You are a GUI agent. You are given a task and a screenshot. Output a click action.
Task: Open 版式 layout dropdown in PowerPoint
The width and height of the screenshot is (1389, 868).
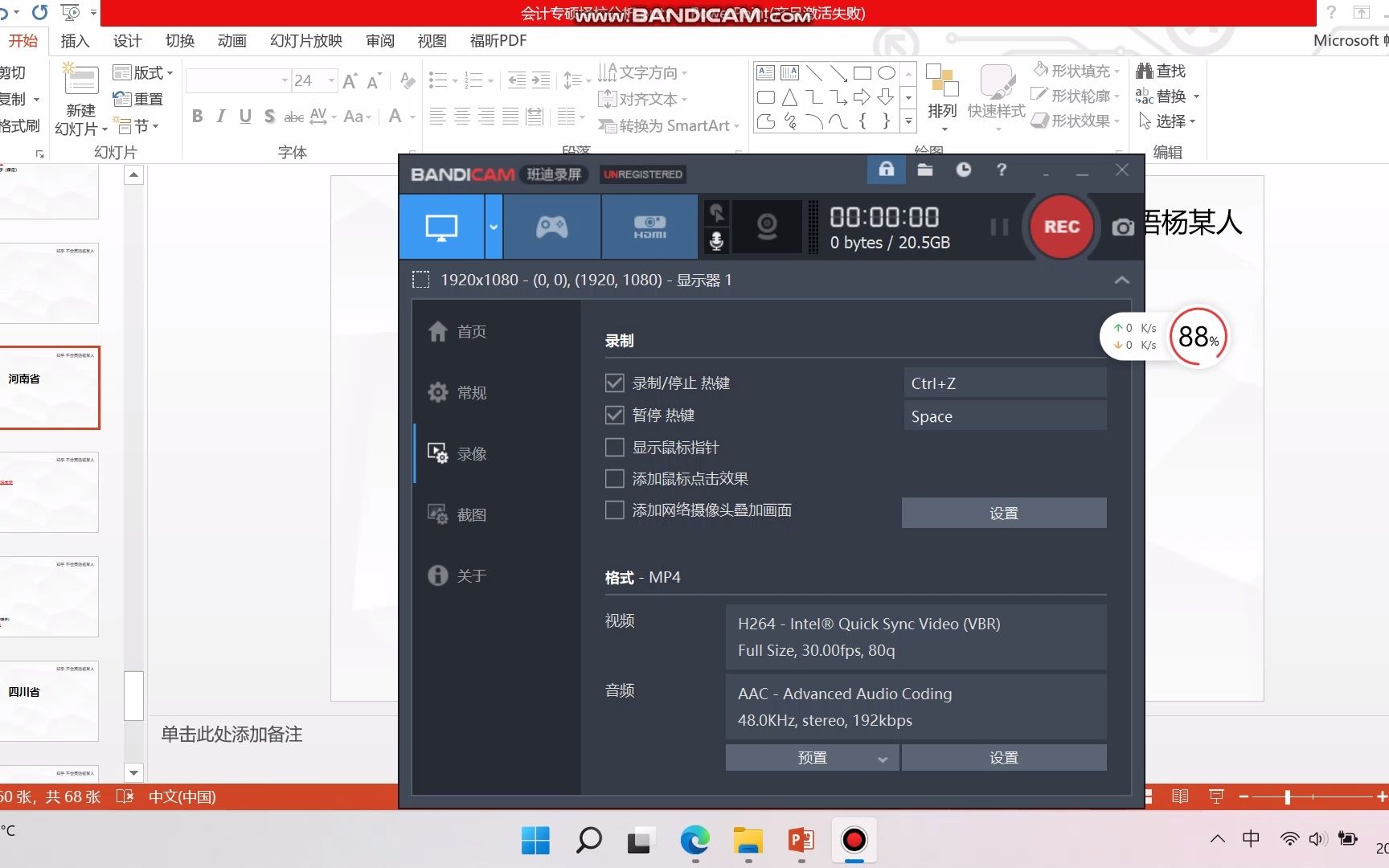[143, 73]
